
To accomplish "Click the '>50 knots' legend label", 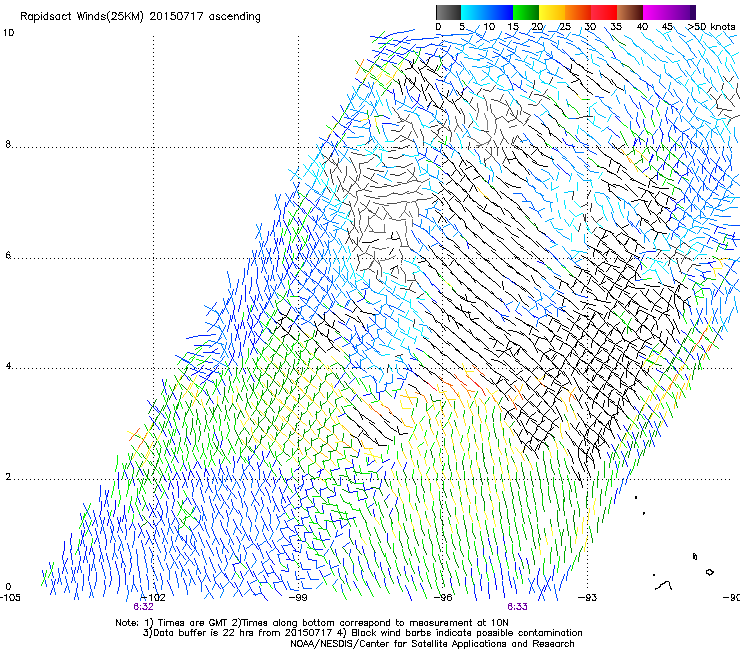I will [x=711, y=27].
